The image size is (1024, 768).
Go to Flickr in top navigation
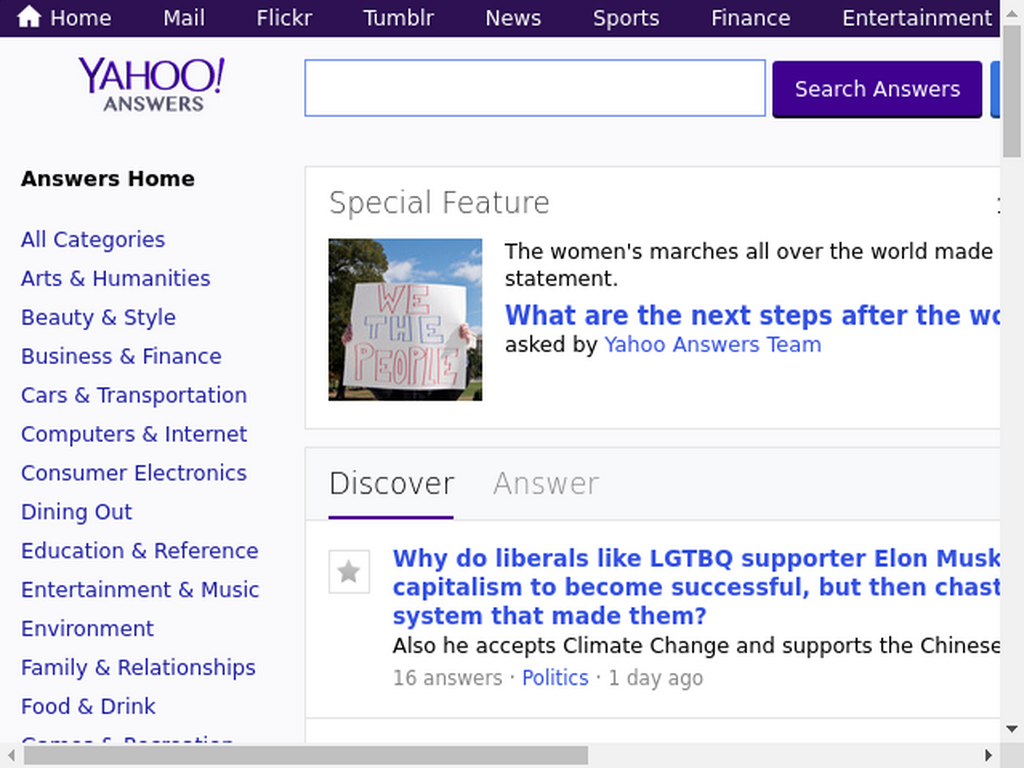coord(284,18)
